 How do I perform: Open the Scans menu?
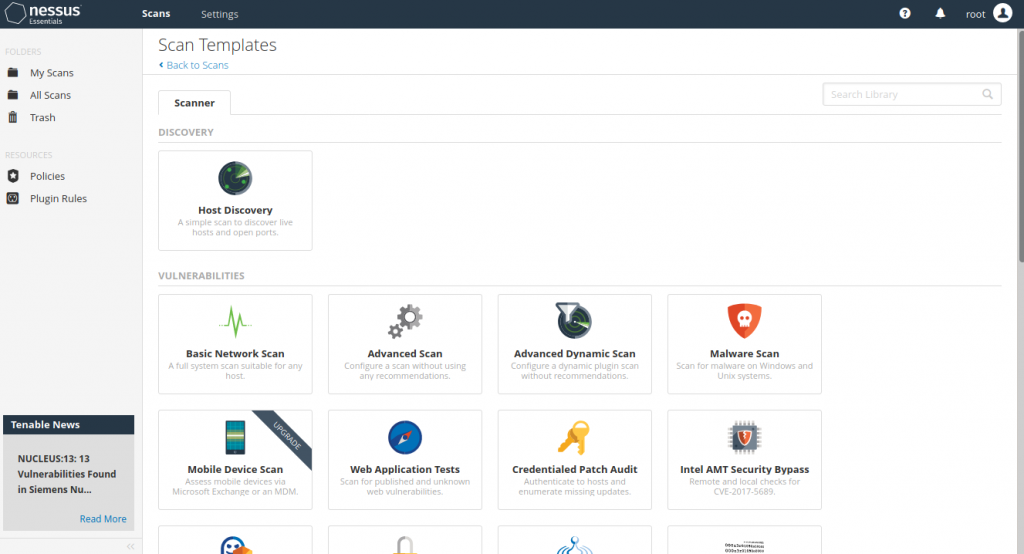pos(156,14)
